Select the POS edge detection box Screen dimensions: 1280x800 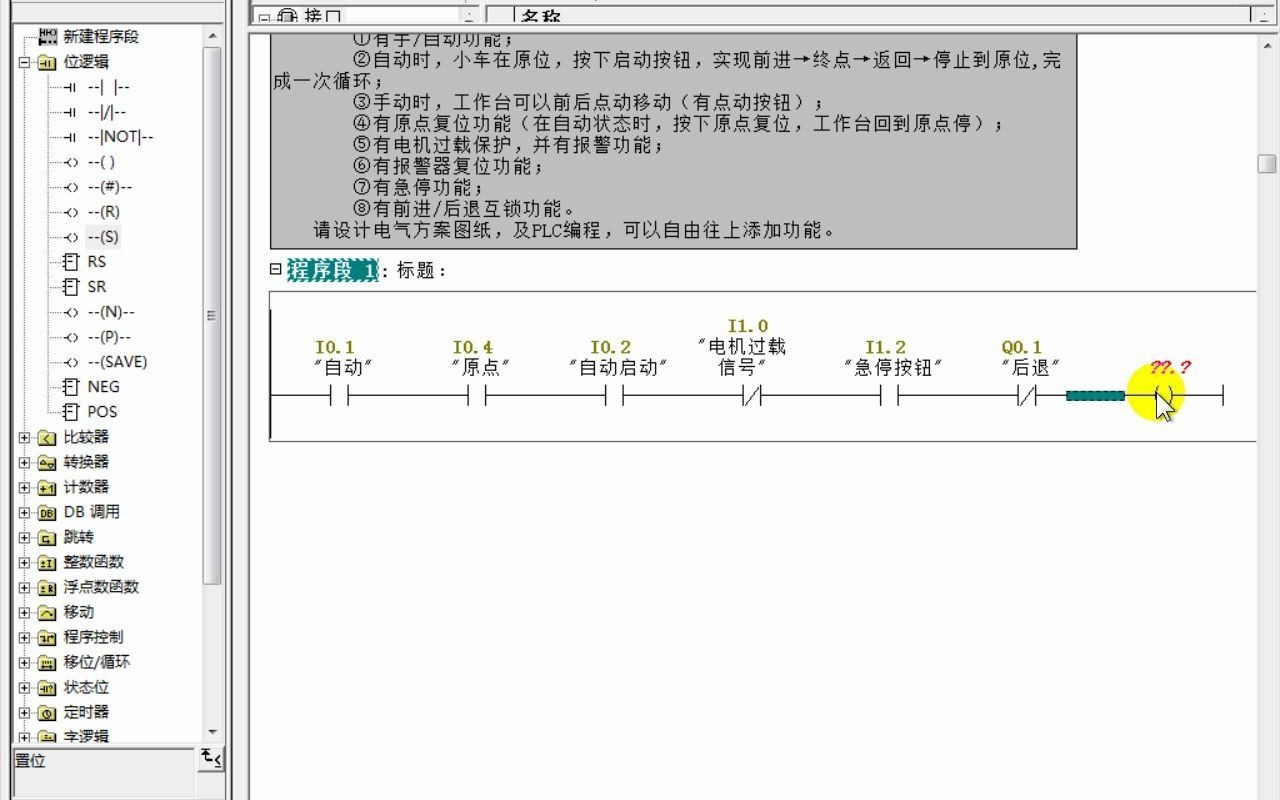(102, 412)
